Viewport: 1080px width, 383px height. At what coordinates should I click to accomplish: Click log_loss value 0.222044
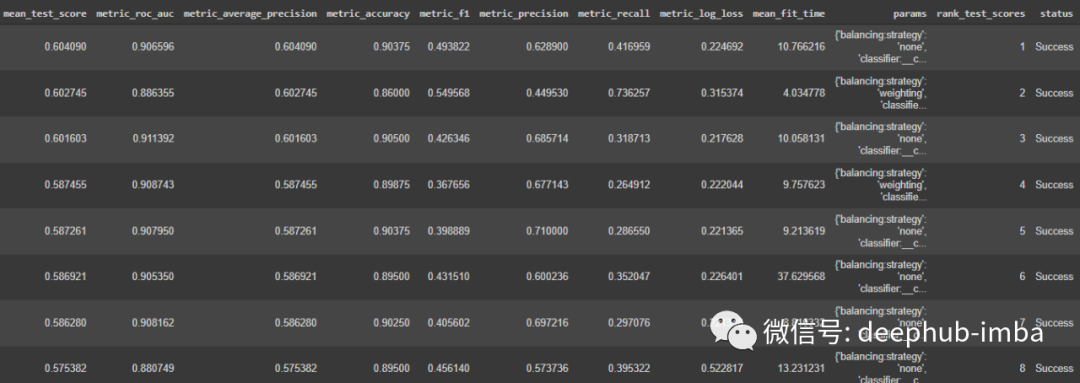[723, 185]
